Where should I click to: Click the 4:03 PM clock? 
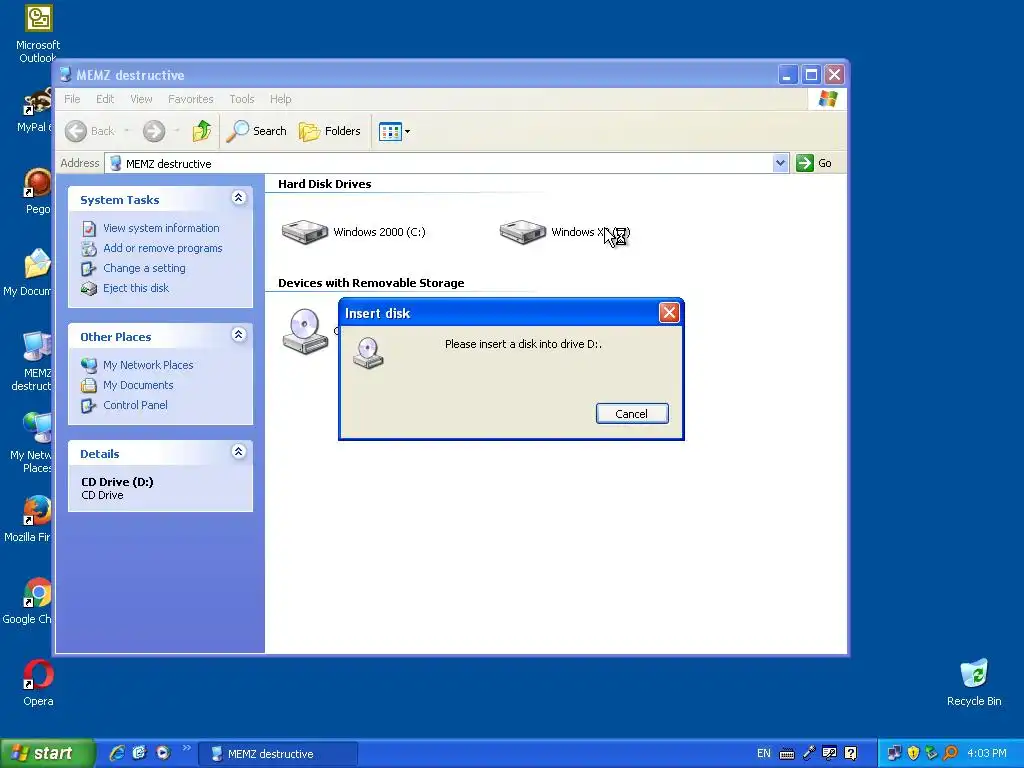pyautogui.click(x=987, y=754)
